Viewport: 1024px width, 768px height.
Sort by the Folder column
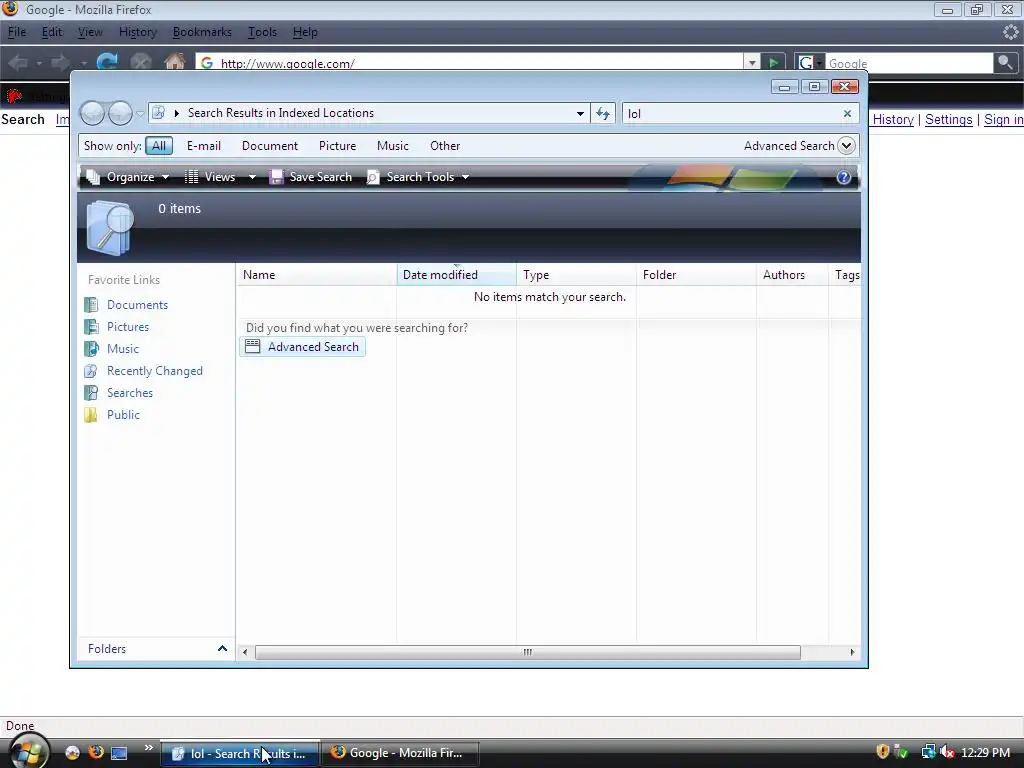(696, 275)
